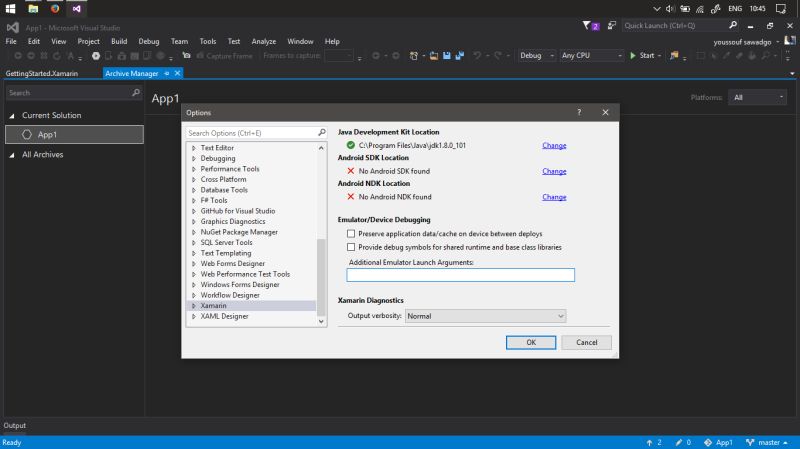Click the Visual Studio taskbar icon
The image size is (800, 449).
(x=77, y=9)
